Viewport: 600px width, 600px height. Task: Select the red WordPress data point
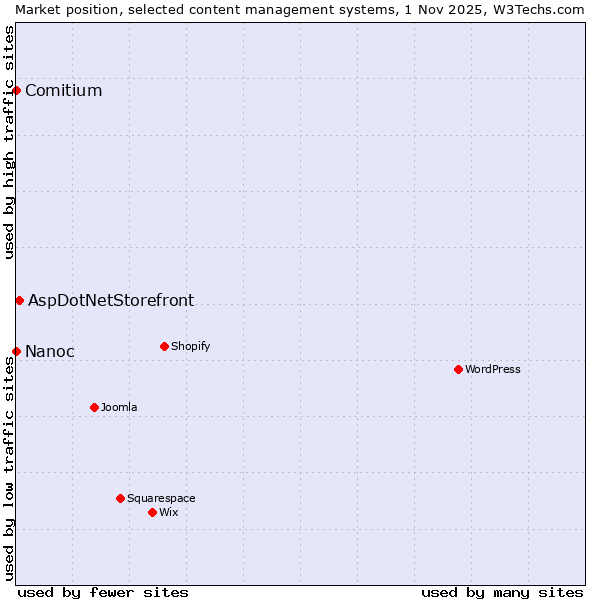[x=458, y=370]
